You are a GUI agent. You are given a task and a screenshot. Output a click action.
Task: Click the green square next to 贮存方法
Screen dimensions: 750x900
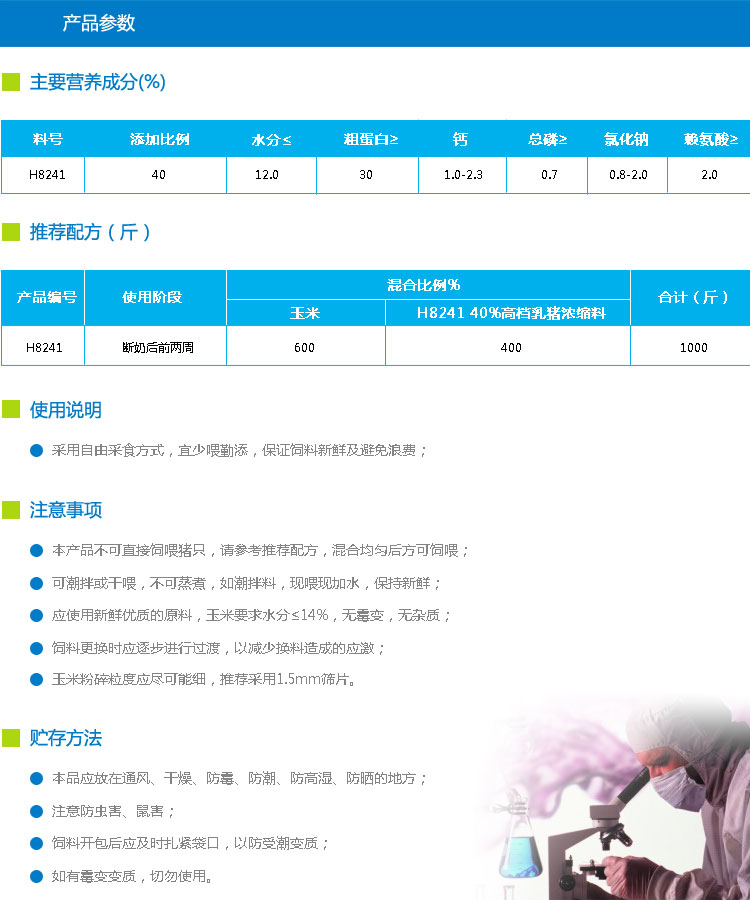pos(11,738)
